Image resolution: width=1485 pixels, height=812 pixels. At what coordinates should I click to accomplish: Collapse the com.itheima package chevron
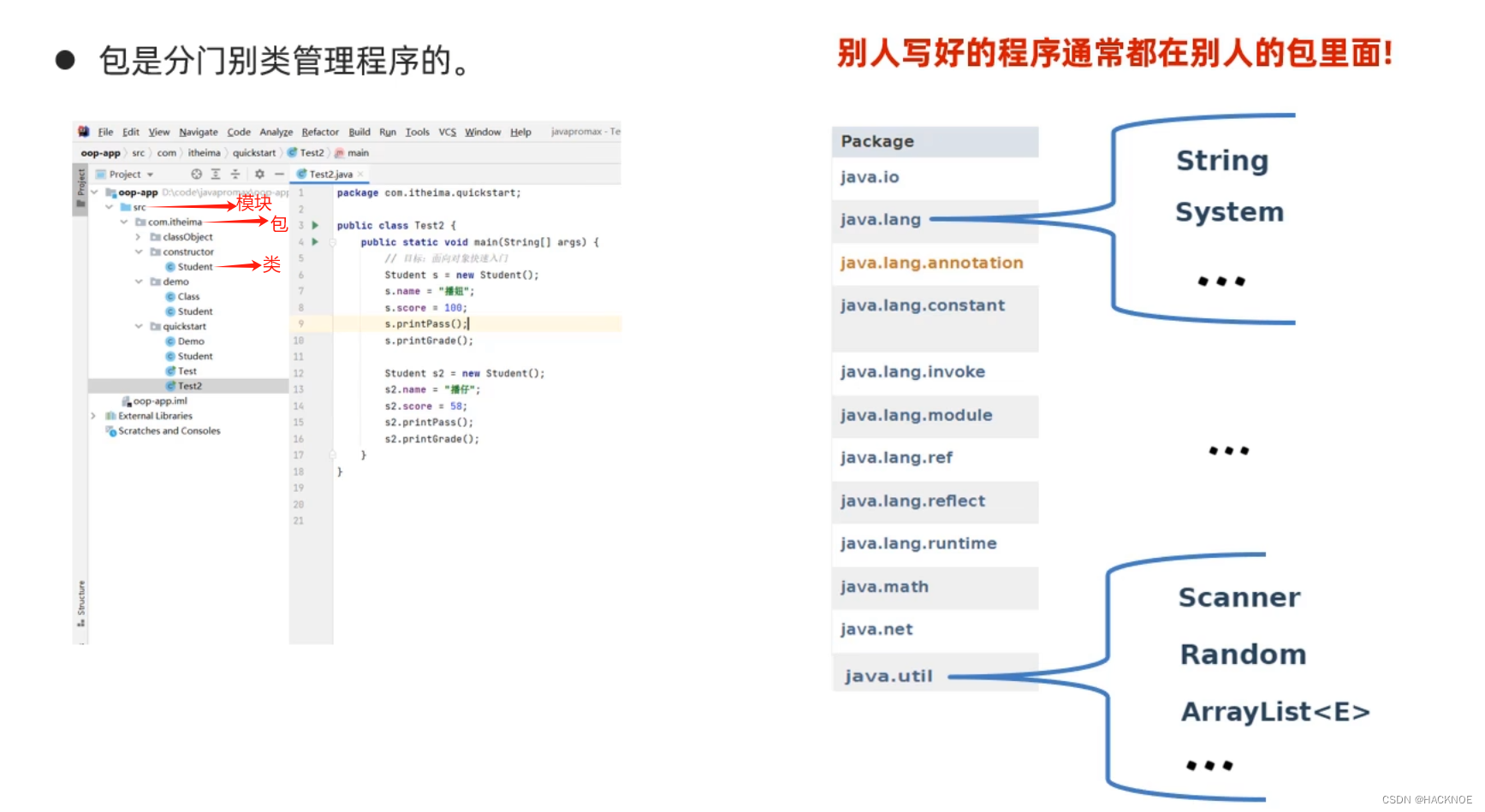[124, 222]
